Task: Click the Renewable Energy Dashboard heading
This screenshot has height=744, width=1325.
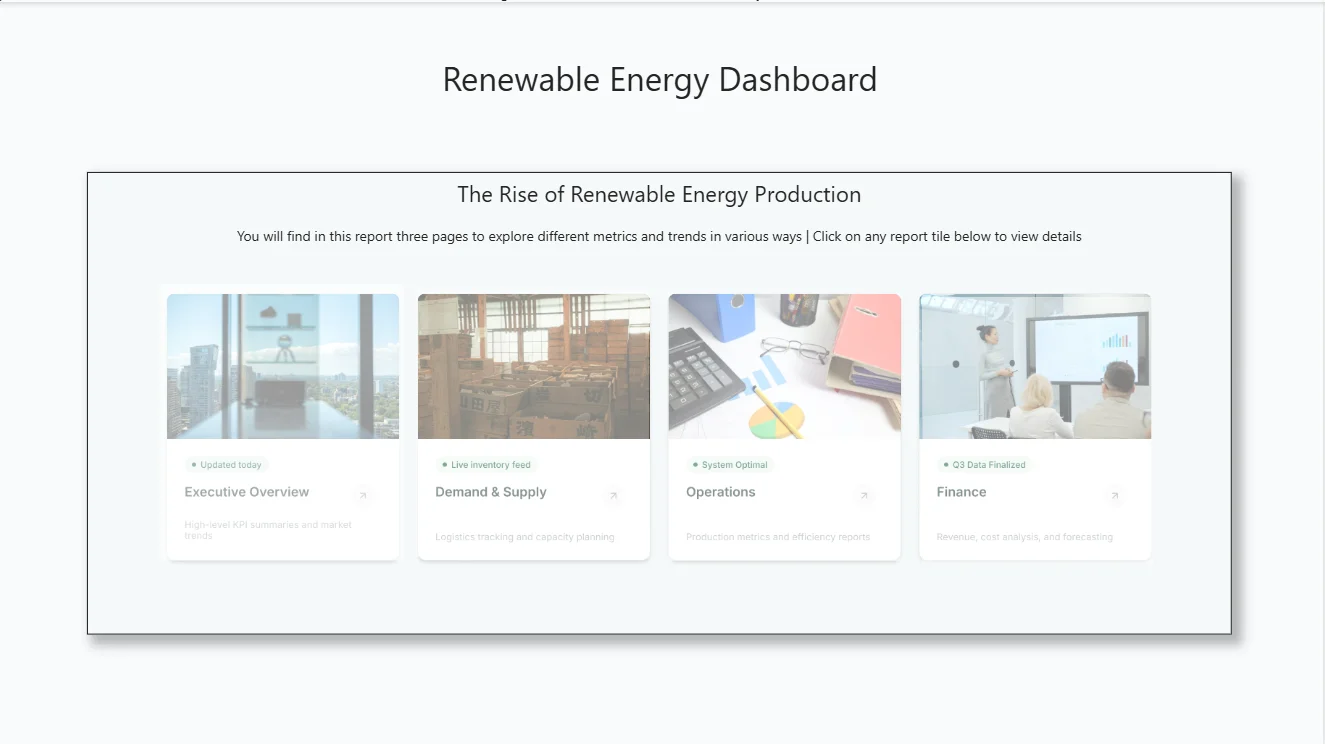Action: 660,80
